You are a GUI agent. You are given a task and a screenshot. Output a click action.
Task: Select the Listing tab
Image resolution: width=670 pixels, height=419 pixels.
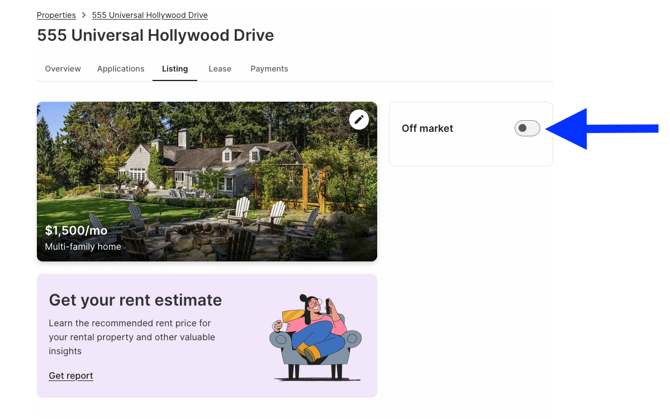(175, 69)
